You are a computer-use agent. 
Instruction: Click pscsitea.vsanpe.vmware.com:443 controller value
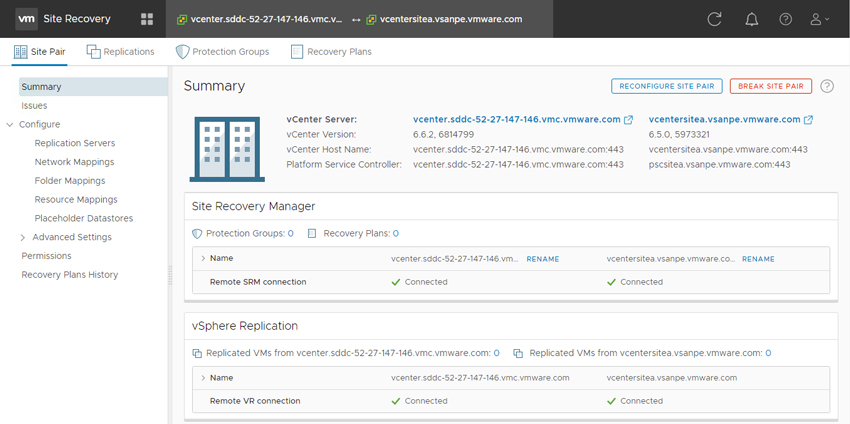(719, 164)
